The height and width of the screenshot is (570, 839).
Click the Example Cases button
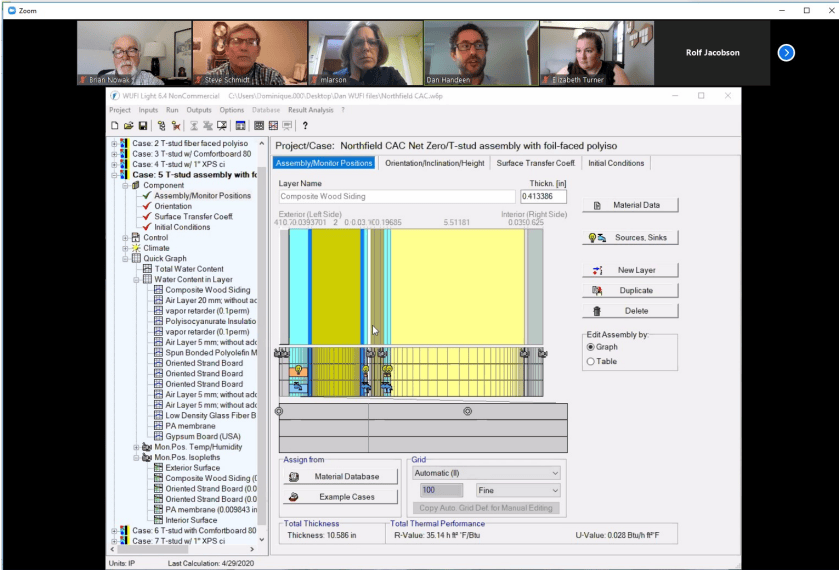[340, 497]
